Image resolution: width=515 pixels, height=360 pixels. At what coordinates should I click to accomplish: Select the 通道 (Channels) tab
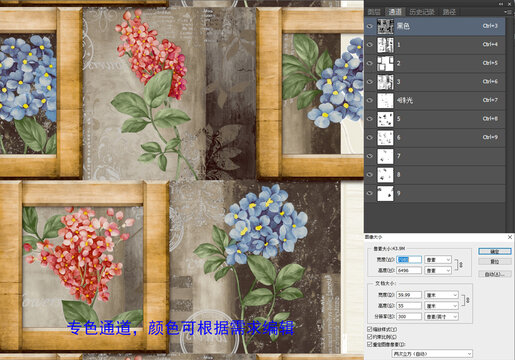[395, 12]
